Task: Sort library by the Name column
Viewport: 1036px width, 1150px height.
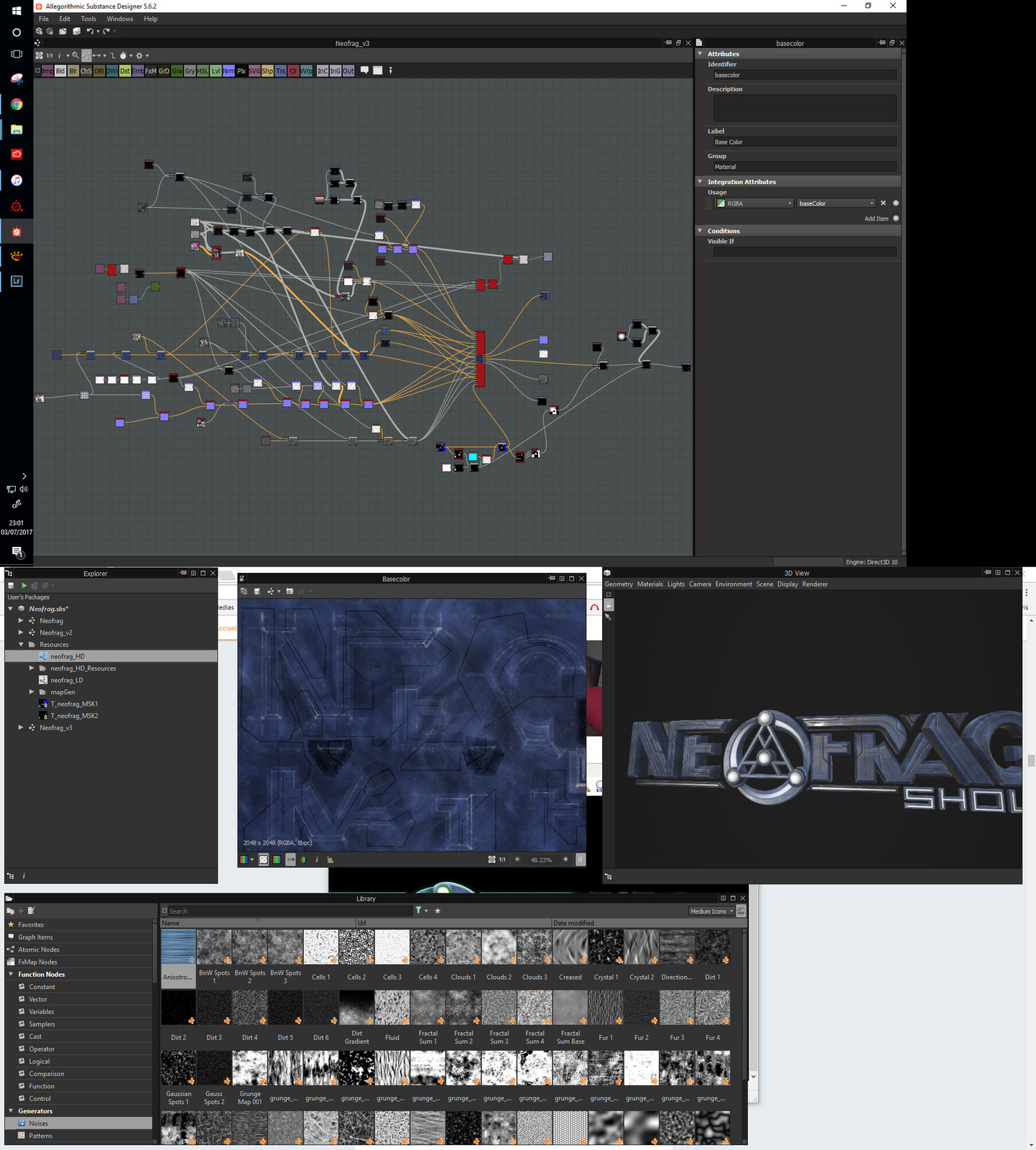Action: coord(258,923)
